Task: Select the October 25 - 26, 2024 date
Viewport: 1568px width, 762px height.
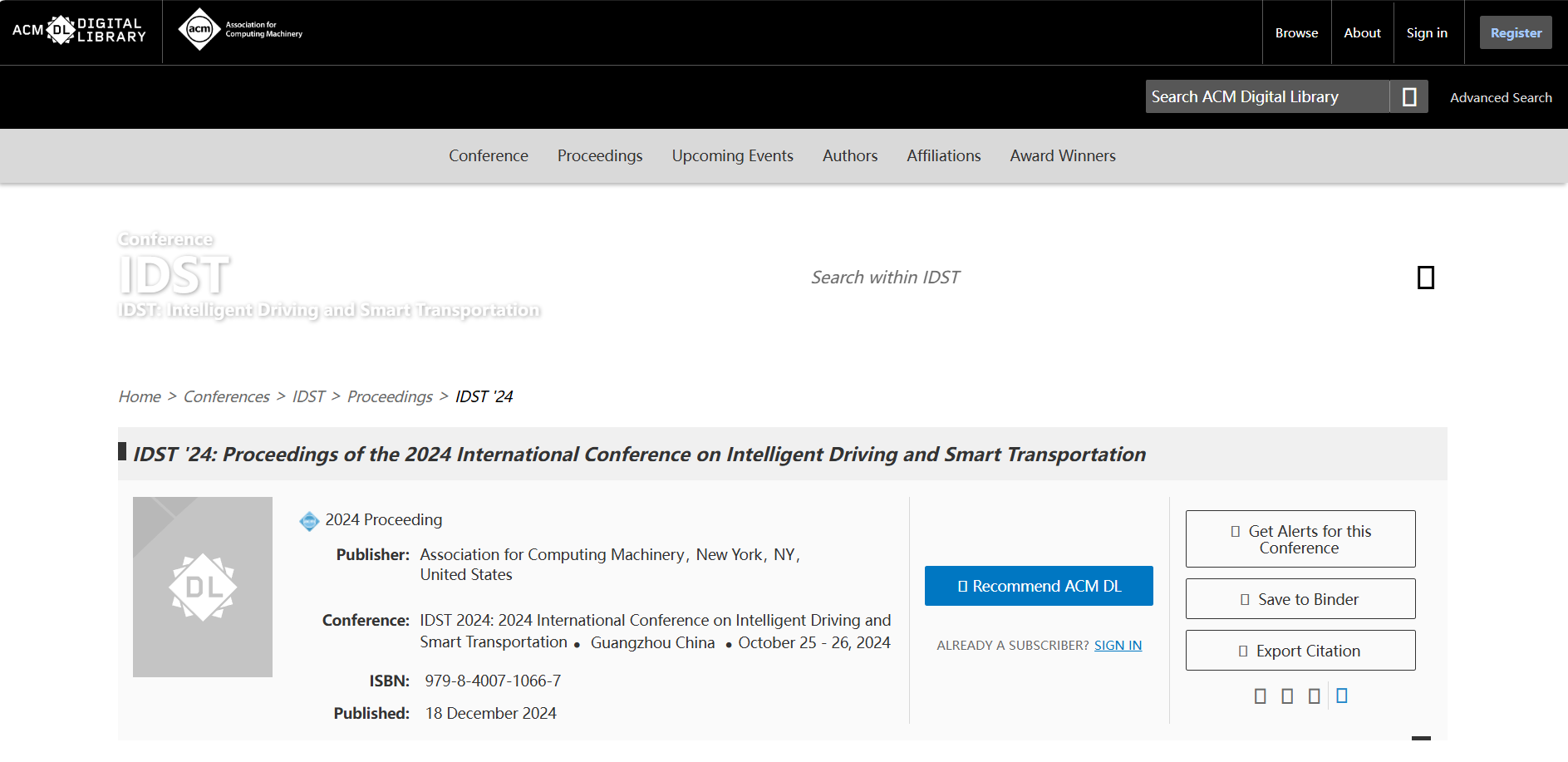Action: point(814,643)
